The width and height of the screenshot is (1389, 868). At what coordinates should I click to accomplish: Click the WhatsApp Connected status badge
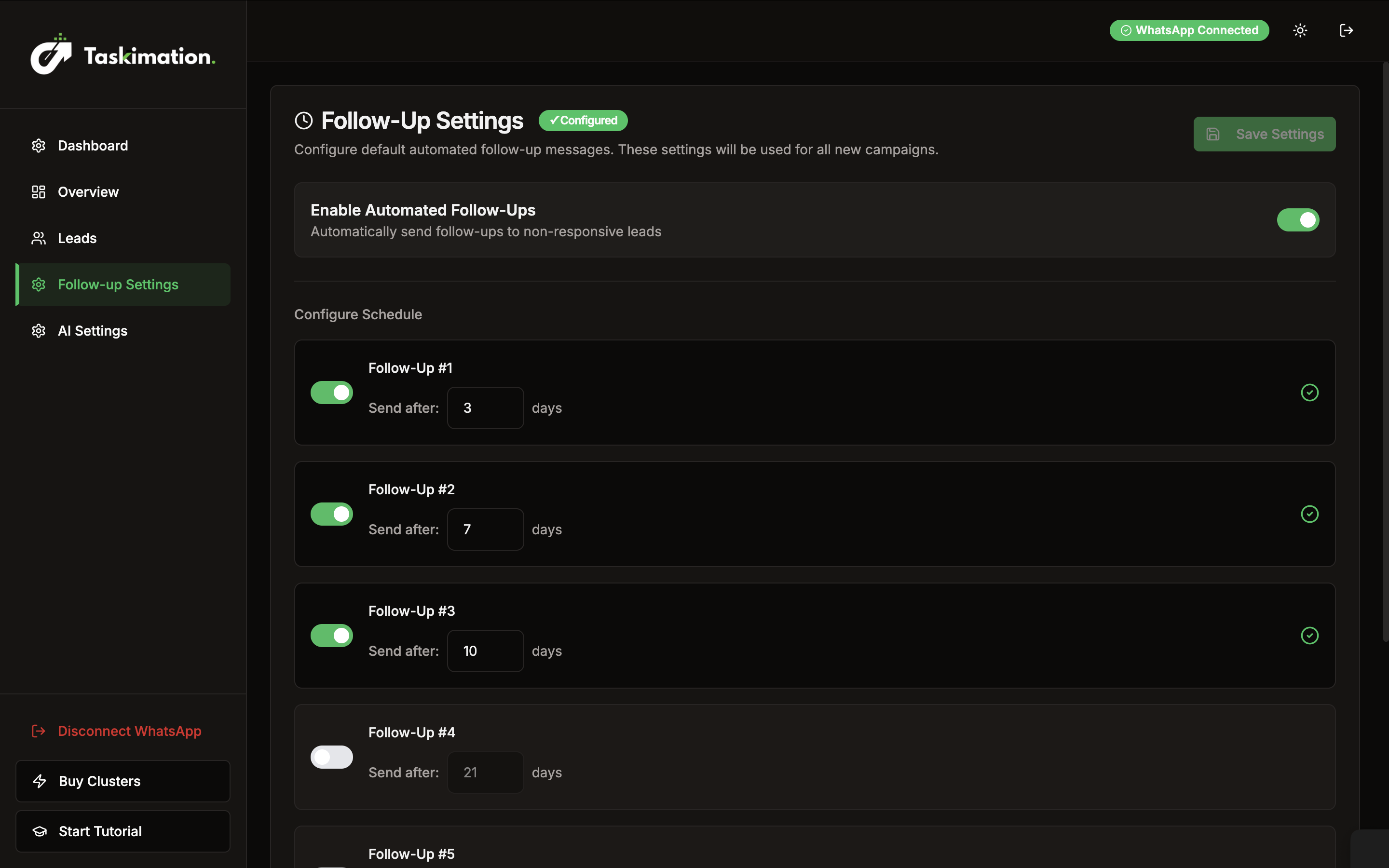(x=1189, y=30)
